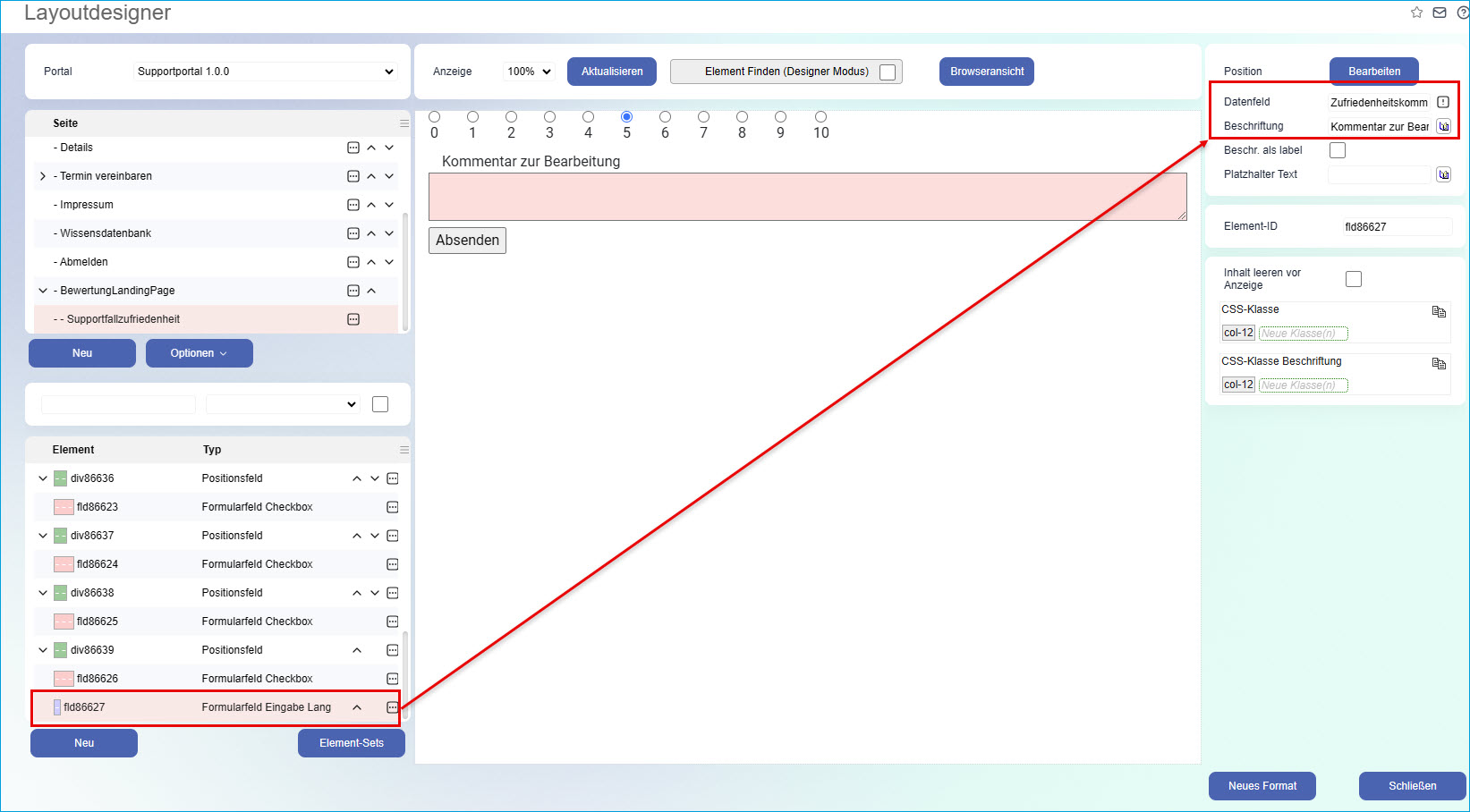Select rating radio button 3
1470x812 pixels.
point(550,116)
